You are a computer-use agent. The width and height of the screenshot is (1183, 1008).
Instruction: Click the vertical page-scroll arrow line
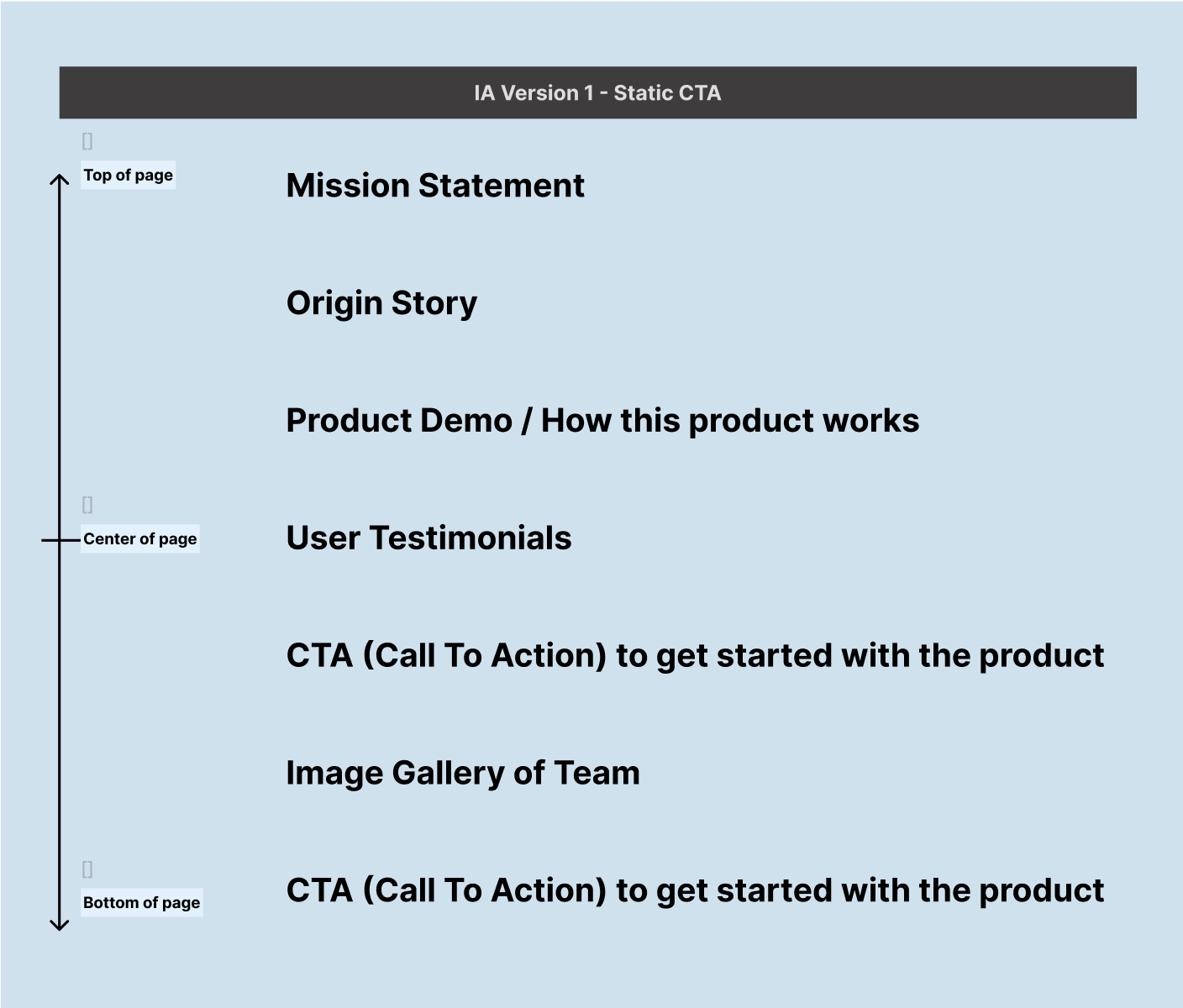pyautogui.click(x=59, y=353)
